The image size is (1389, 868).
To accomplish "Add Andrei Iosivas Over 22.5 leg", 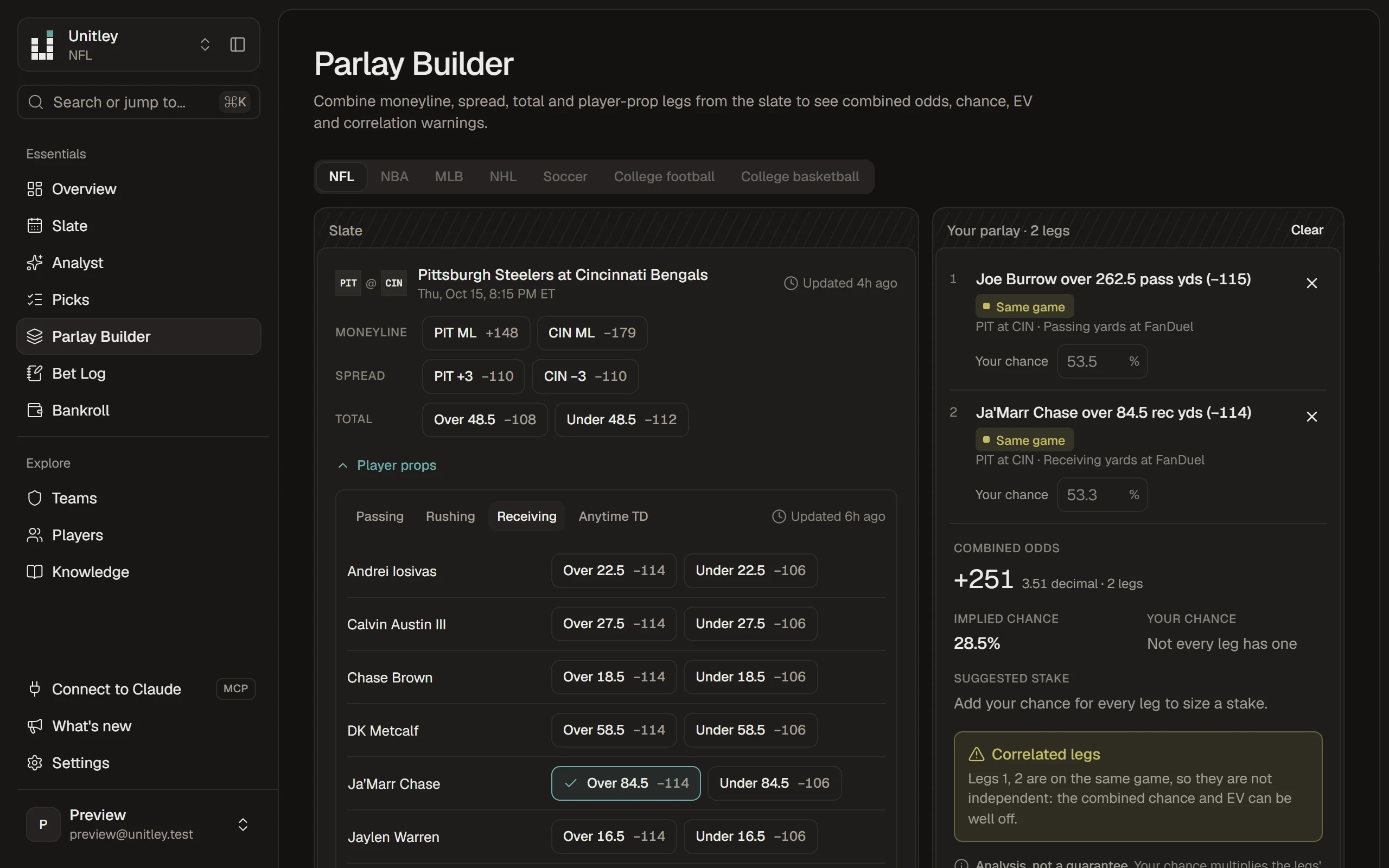I will [x=614, y=570].
